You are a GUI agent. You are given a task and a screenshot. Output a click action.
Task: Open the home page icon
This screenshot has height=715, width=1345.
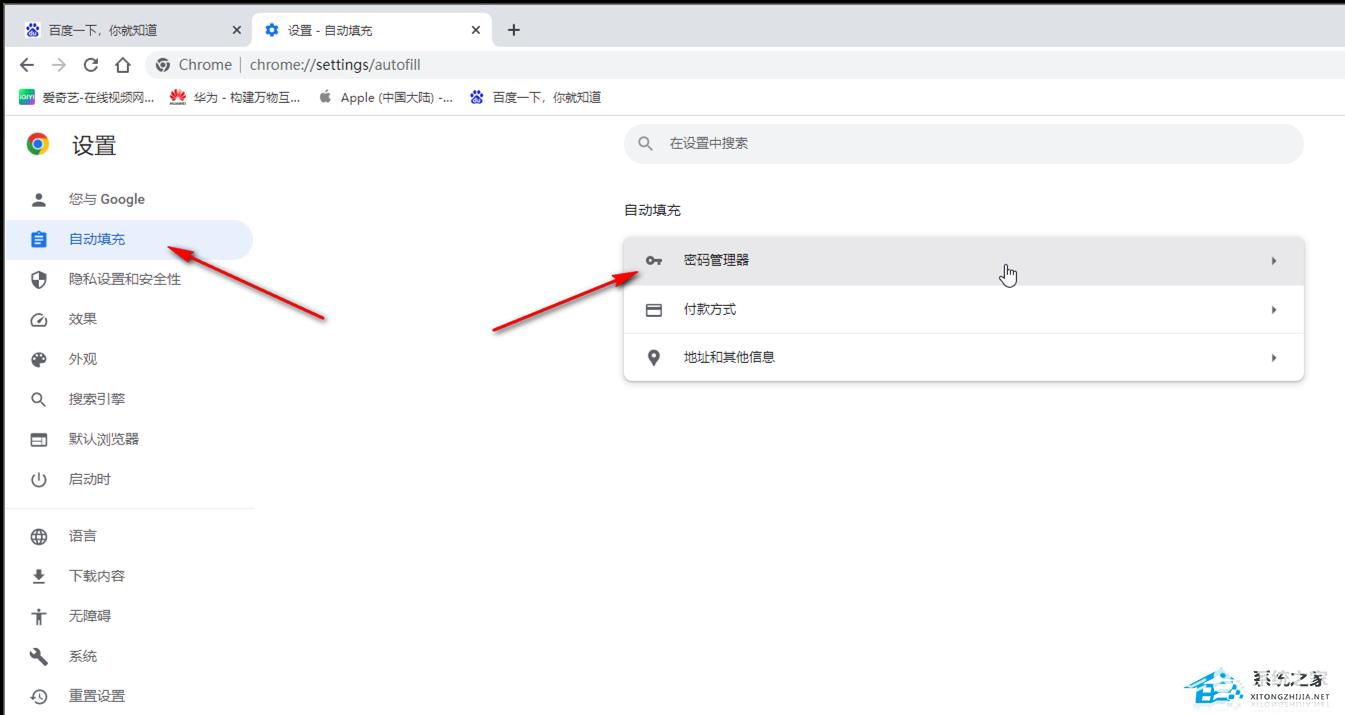coord(123,65)
